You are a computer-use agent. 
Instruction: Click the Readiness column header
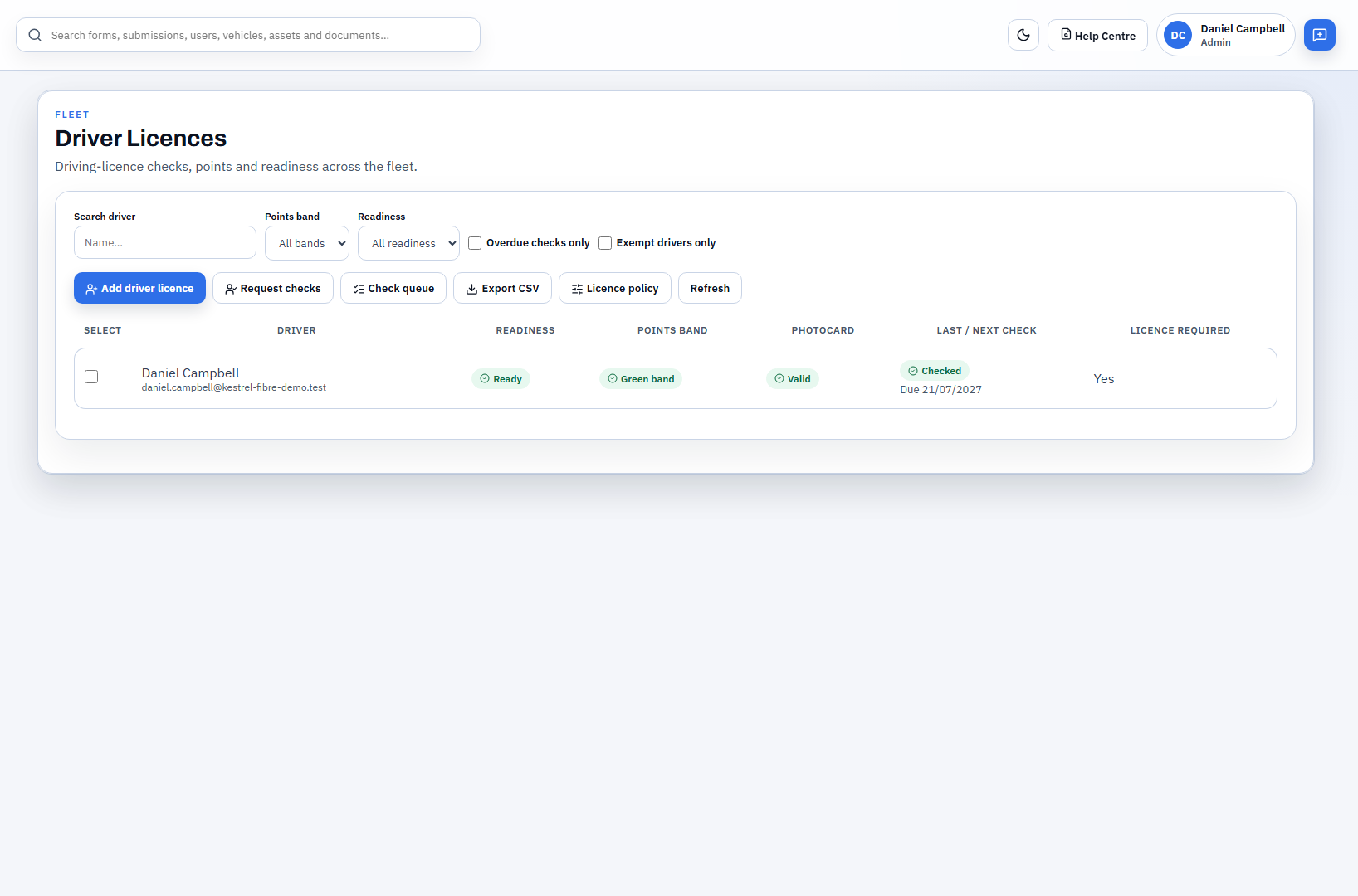point(525,330)
